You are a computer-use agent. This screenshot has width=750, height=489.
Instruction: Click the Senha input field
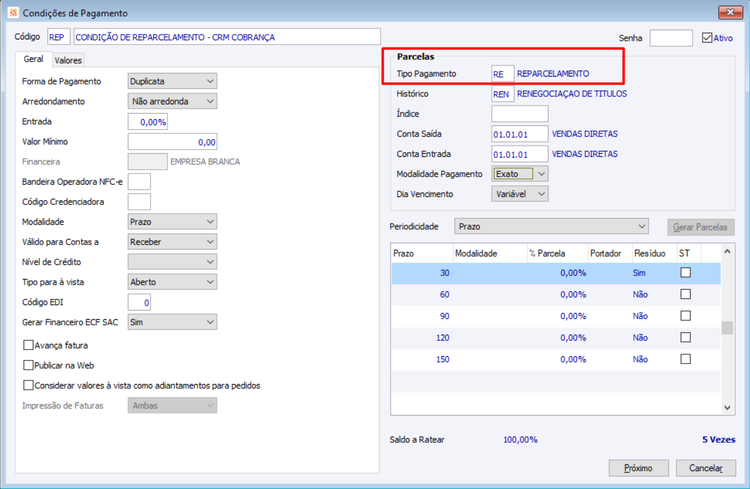671,38
